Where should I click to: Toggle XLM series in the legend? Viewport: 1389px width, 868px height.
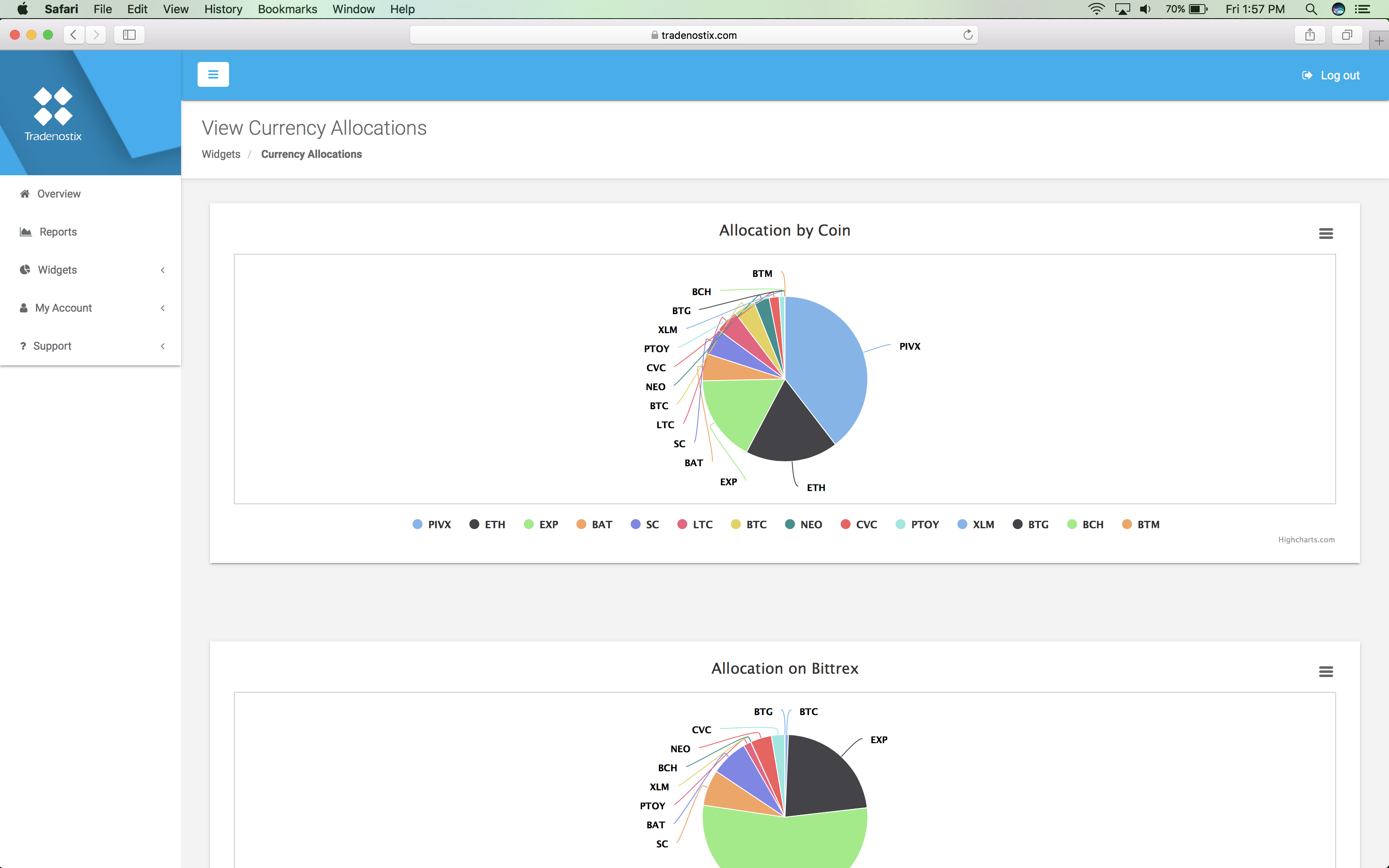click(976, 524)
